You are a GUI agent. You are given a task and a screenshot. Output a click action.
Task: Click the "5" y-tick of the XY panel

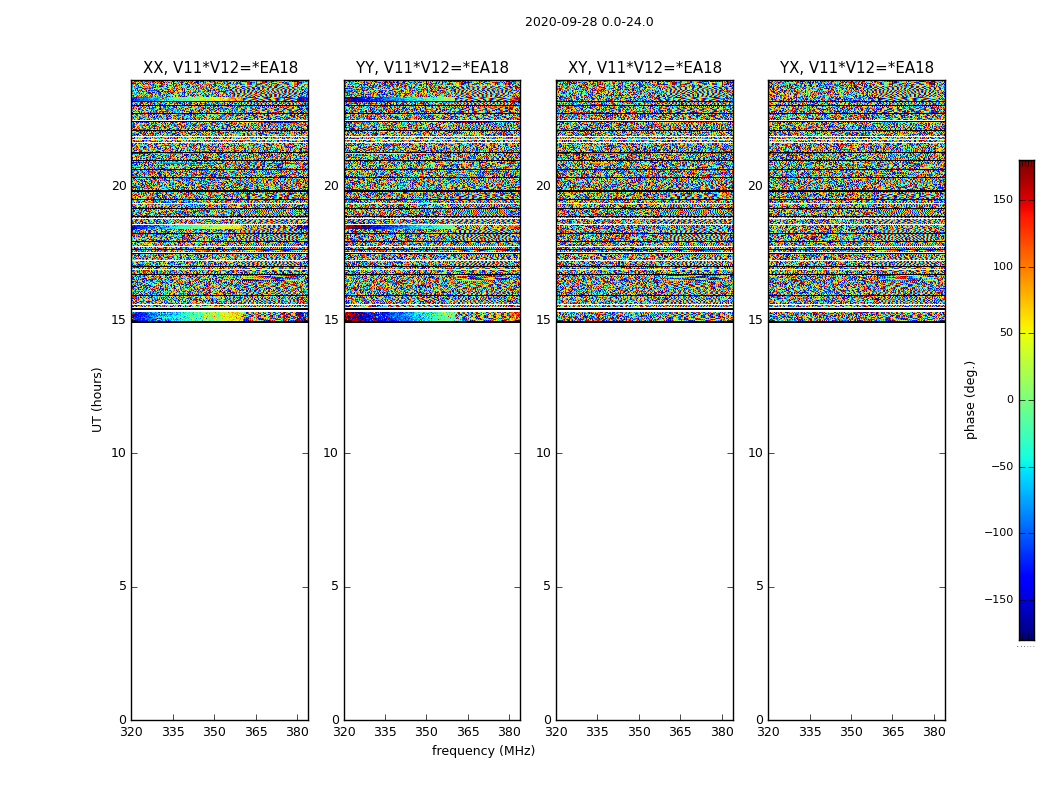tap(546, 586)
